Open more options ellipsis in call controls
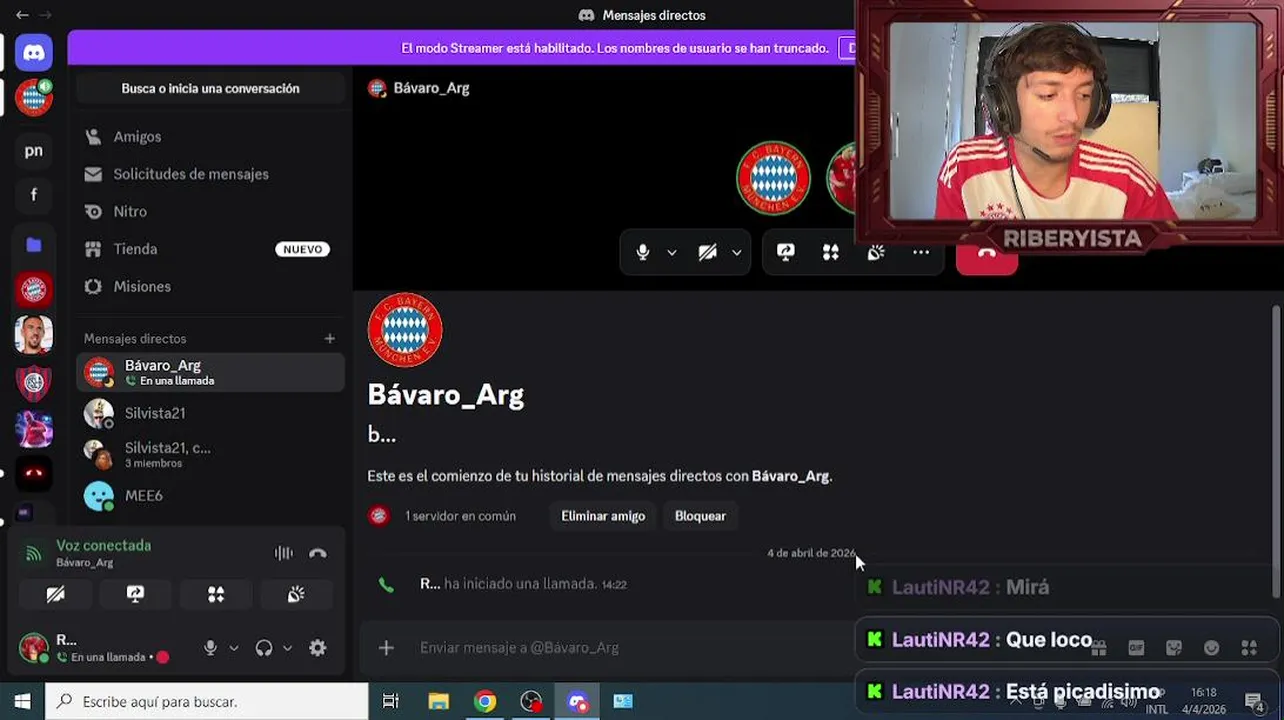Image resolution: width=1284 pixels, height=720 pixels. click(x=921, y=253)
